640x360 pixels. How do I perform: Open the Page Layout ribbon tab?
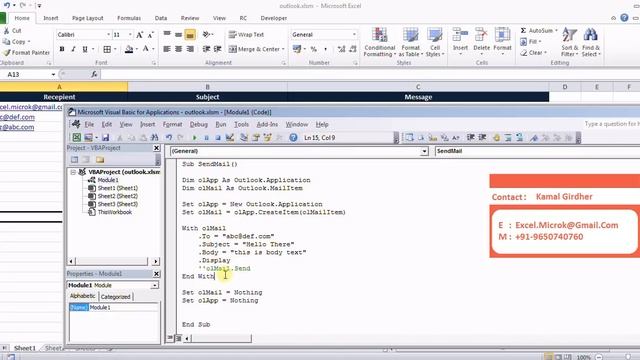(x=87, y=18)
